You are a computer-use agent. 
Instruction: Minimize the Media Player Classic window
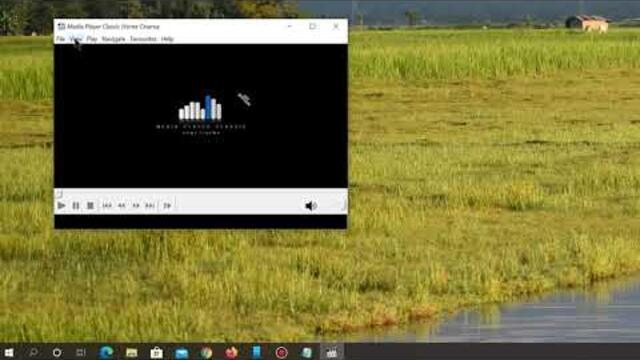tap(289, 27)
